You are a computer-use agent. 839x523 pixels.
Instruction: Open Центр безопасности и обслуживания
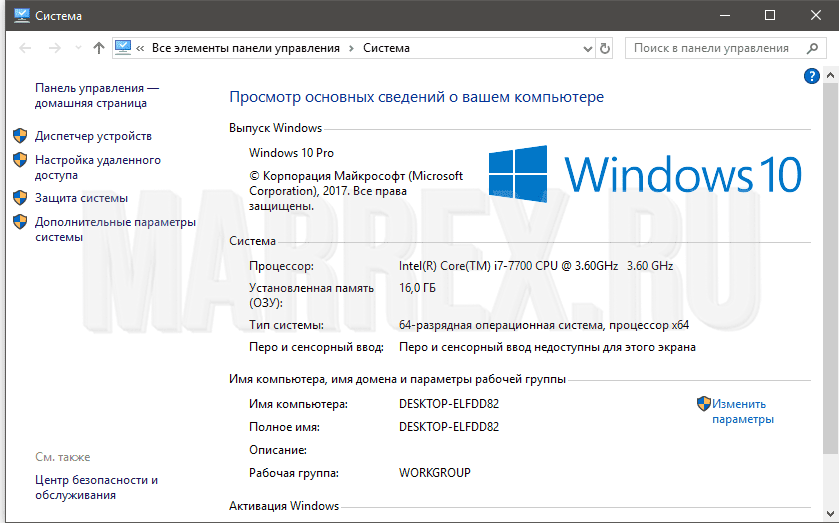[96, 487]
